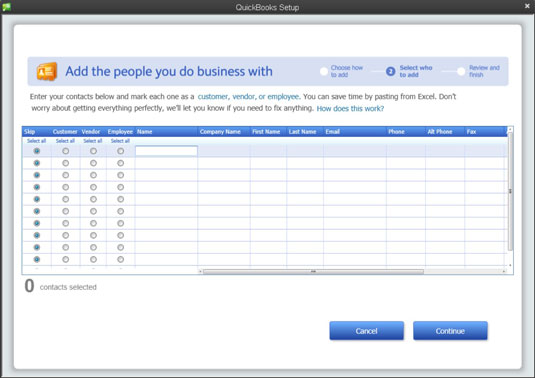Select all under the Vendor column

pos(93,141)
